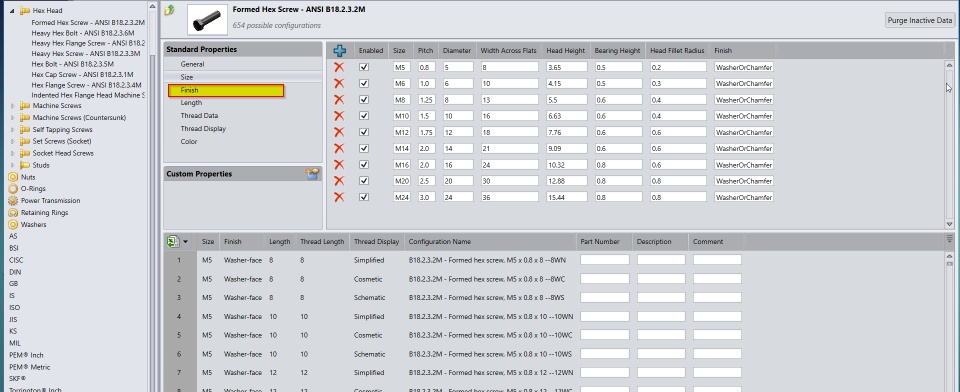This screenshot has height=392, width=960.
Task: Expand the Set Screws (Socket) node
Action: 12,141
